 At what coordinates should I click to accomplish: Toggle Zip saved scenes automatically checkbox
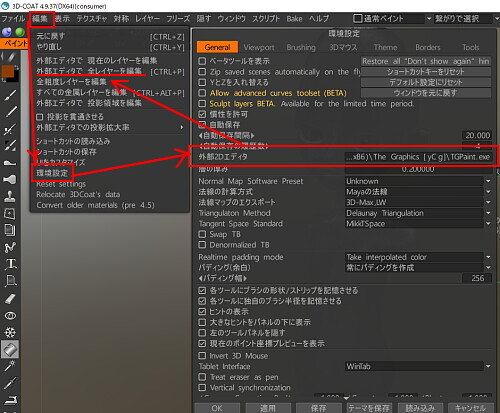[x=202, y=72]
